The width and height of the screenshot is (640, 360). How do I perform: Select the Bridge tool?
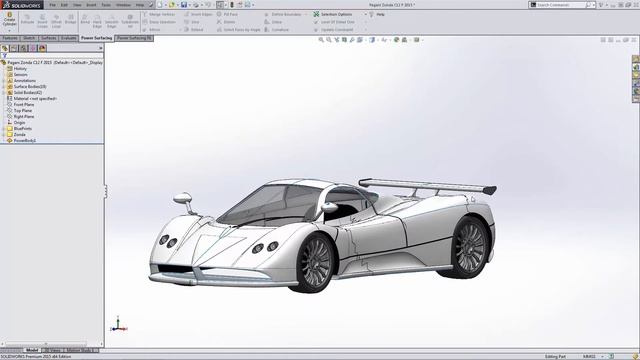71,20
